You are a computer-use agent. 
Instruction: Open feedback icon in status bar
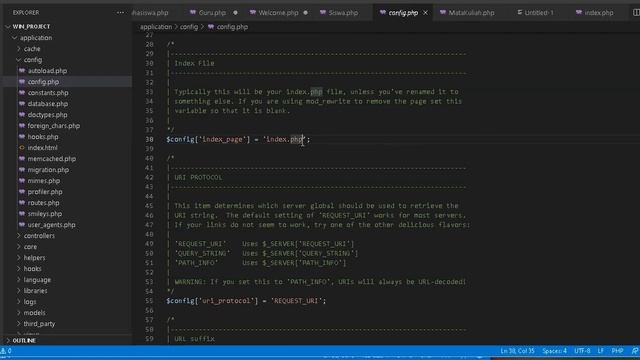click(x=635, y=351)
